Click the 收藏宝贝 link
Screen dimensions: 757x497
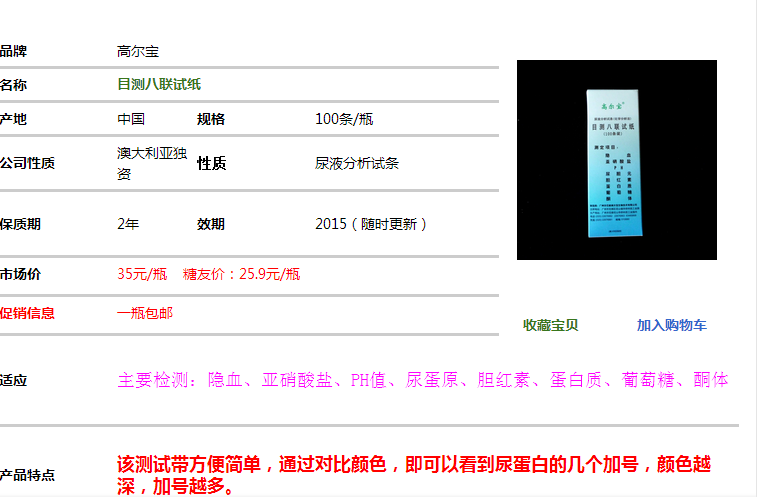pos(550,325)
